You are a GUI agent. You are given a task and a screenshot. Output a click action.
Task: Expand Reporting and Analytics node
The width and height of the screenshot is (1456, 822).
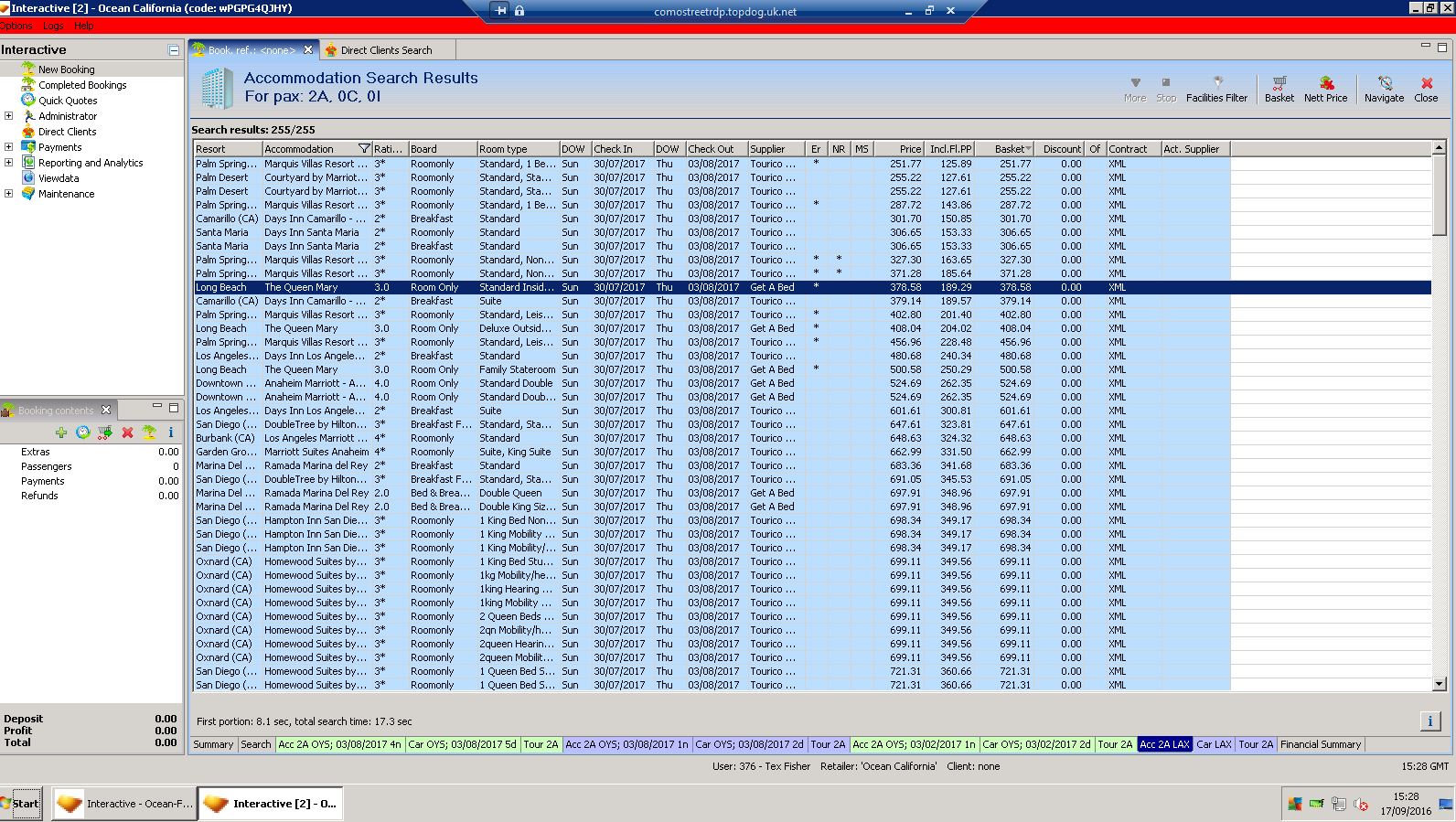(8, 163)
